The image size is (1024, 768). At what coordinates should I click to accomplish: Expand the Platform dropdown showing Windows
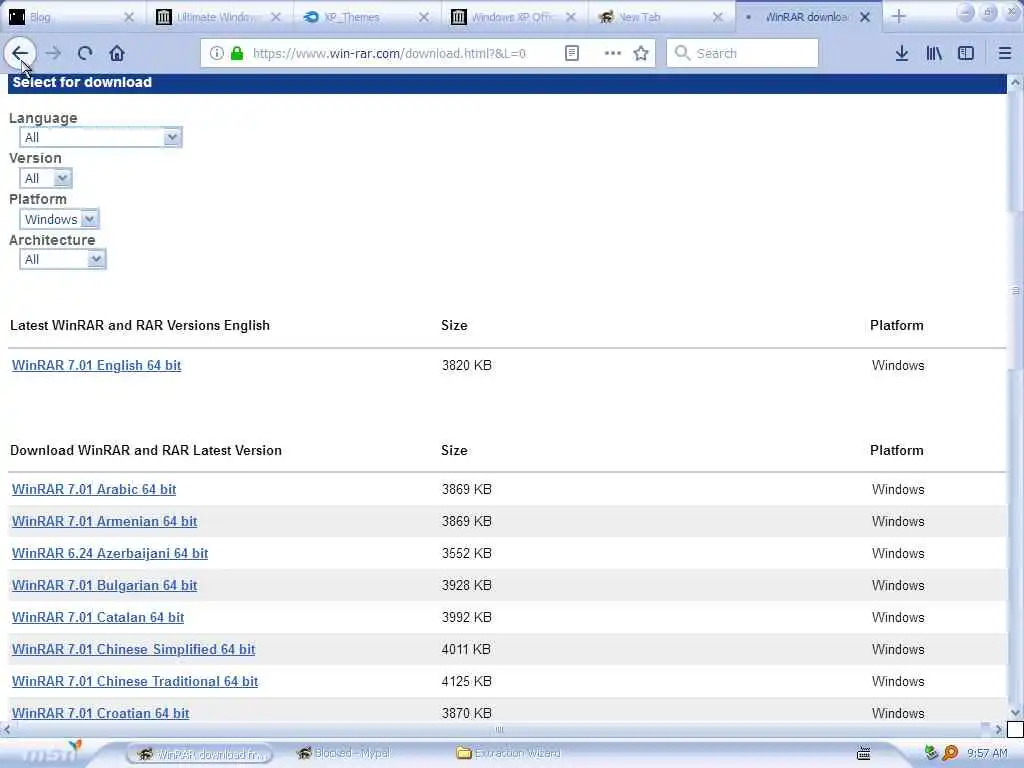click(59, 219)
